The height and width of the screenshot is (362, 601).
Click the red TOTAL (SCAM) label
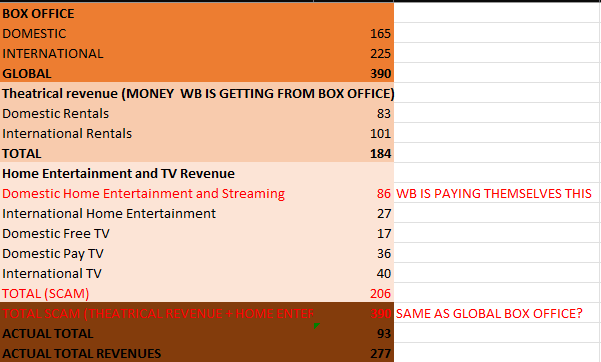[46, 294]
